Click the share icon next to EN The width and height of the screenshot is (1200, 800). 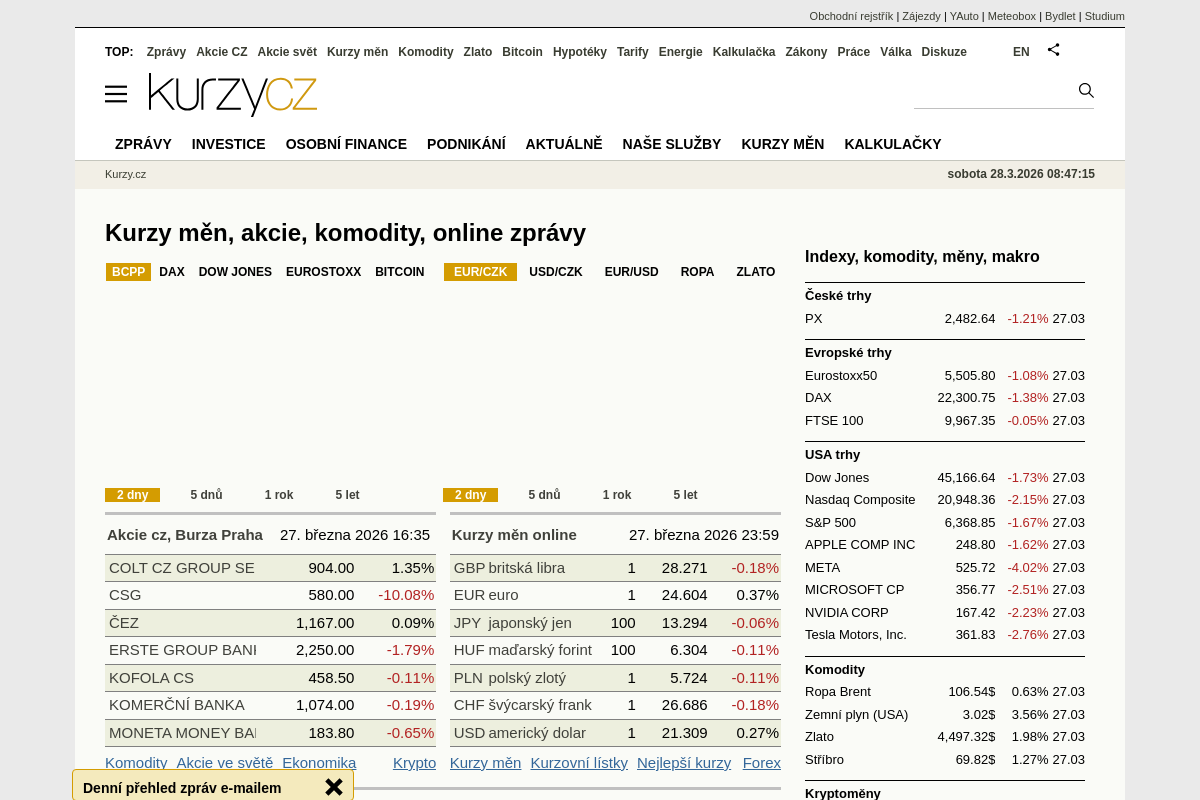pos(1053,49)
